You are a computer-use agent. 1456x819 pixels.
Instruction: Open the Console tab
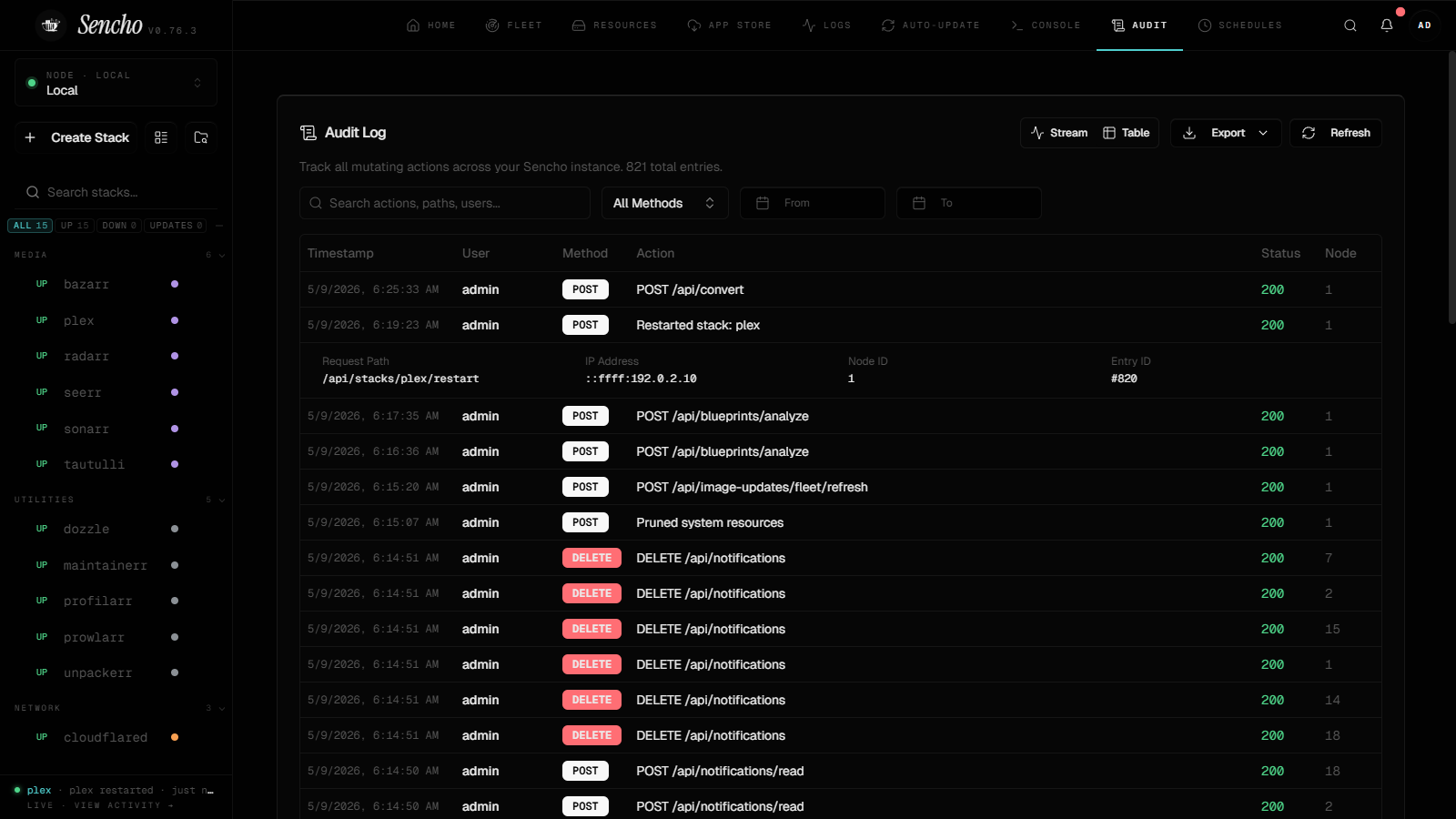click(1046, 25)
